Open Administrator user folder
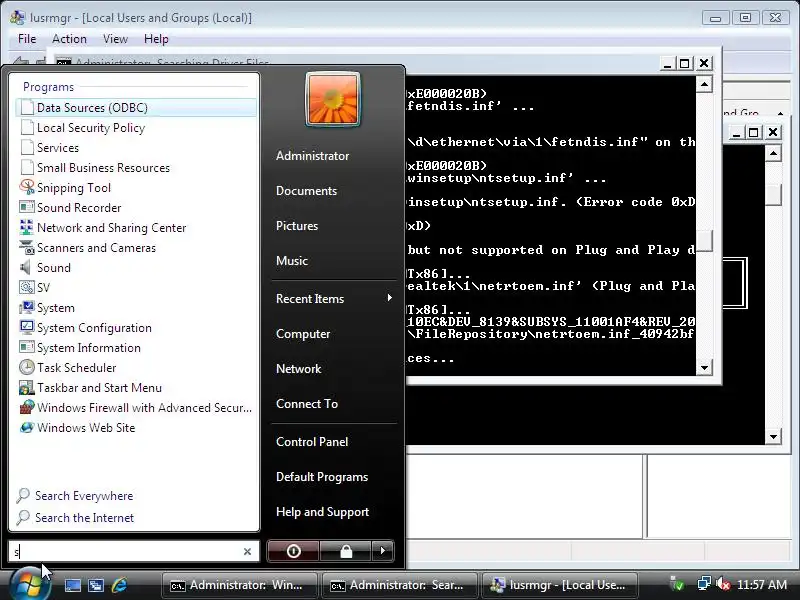Screen dimensions: 800x600 [312, 156]
